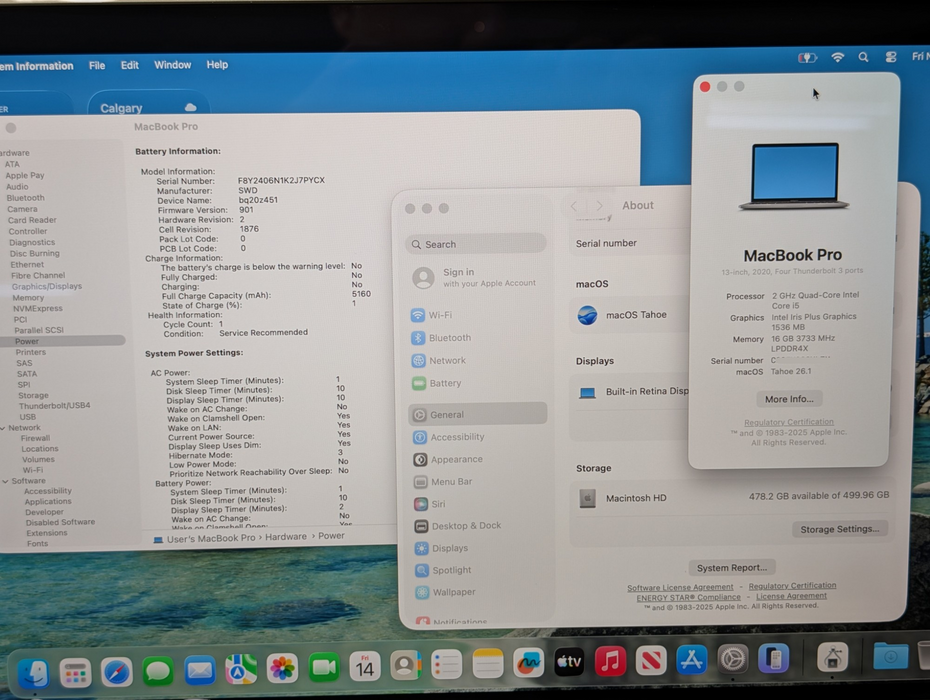The image size is (930, 700).
Task: Open Software License Agreement link
Action: click(680, 587)
